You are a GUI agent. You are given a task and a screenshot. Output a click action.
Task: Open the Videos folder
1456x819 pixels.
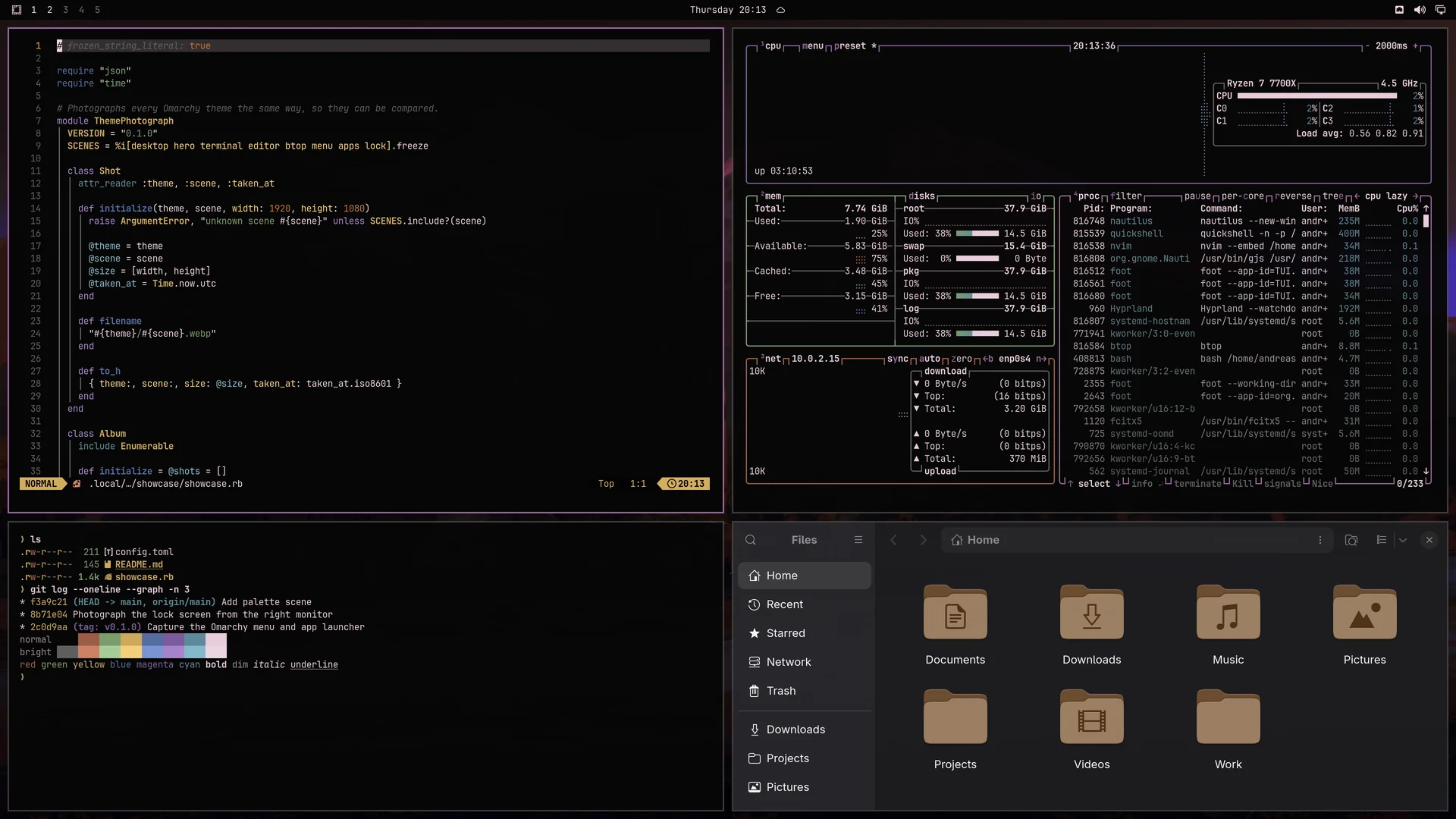(1091, 730)
